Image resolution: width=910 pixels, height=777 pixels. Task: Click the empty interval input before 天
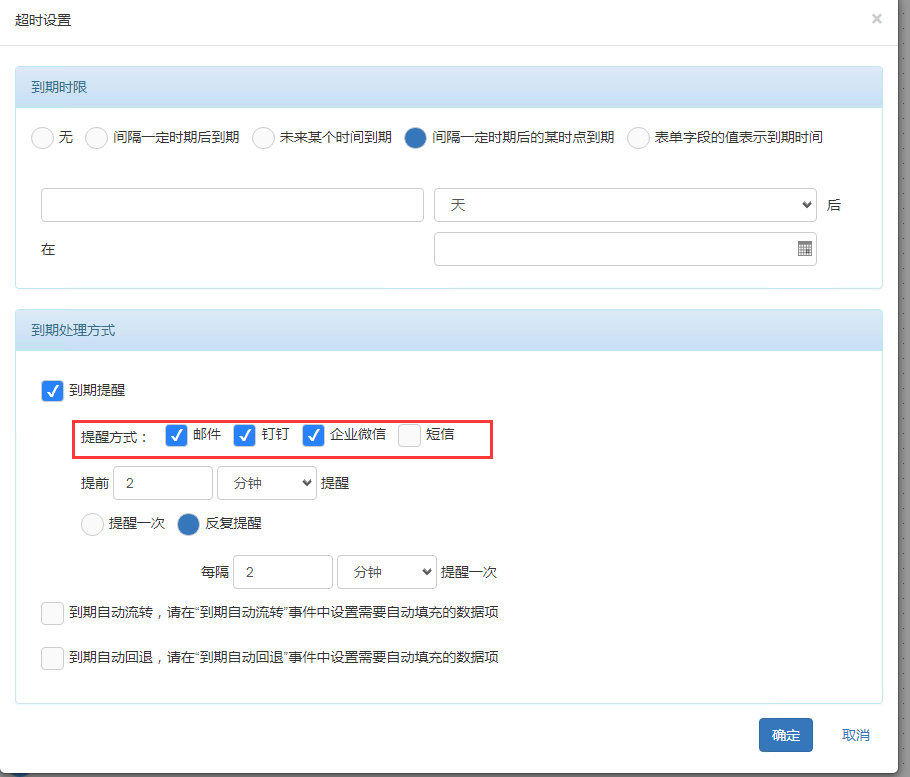click(x=232, y=205)
